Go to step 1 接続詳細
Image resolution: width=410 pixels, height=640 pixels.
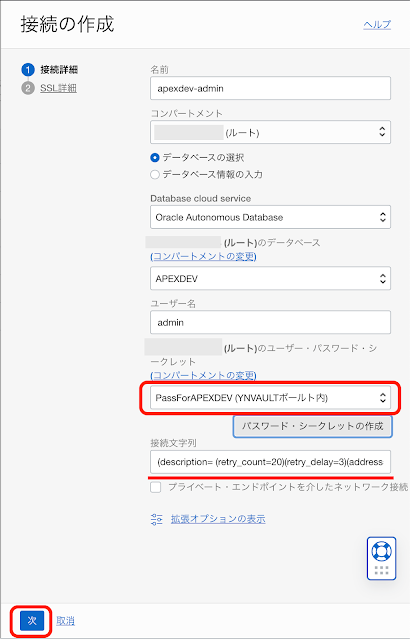(x=49, y=70)
